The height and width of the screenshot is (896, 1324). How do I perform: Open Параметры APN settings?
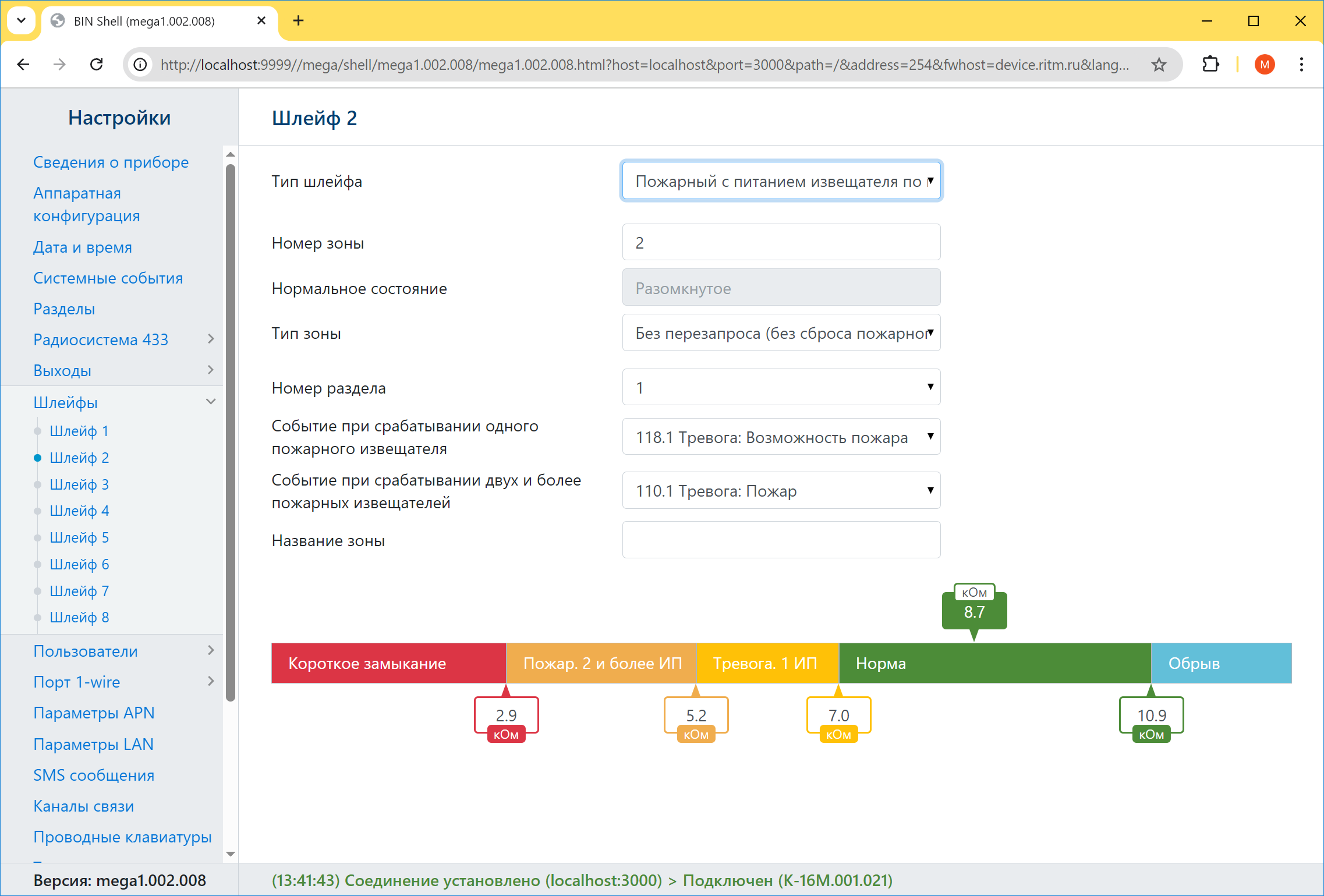94,713
